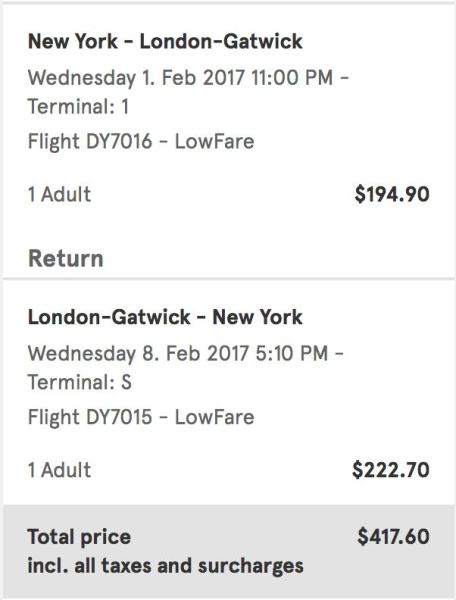Click the London-Gatwick - New York heading
456x600 pixels.
165,317
